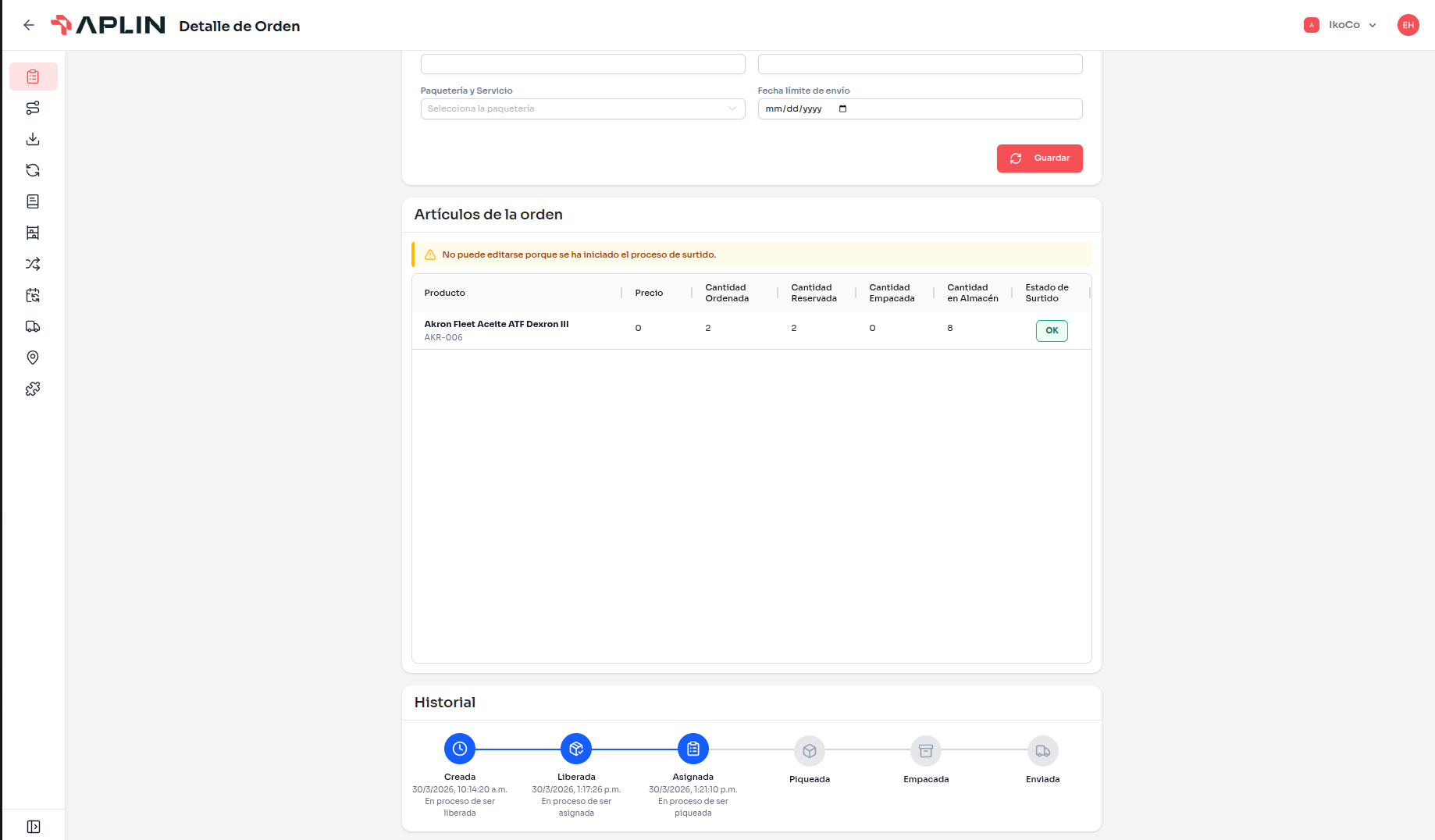This screenshot has height=840, width=1435.
Task: Click the Aplin logo
Action: pos(108,25)
